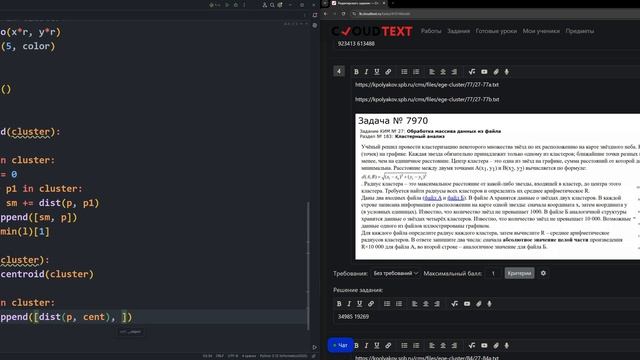Open the Готовые уроки menu item
This screenshot has width=640, height=360.
(496, 31)
